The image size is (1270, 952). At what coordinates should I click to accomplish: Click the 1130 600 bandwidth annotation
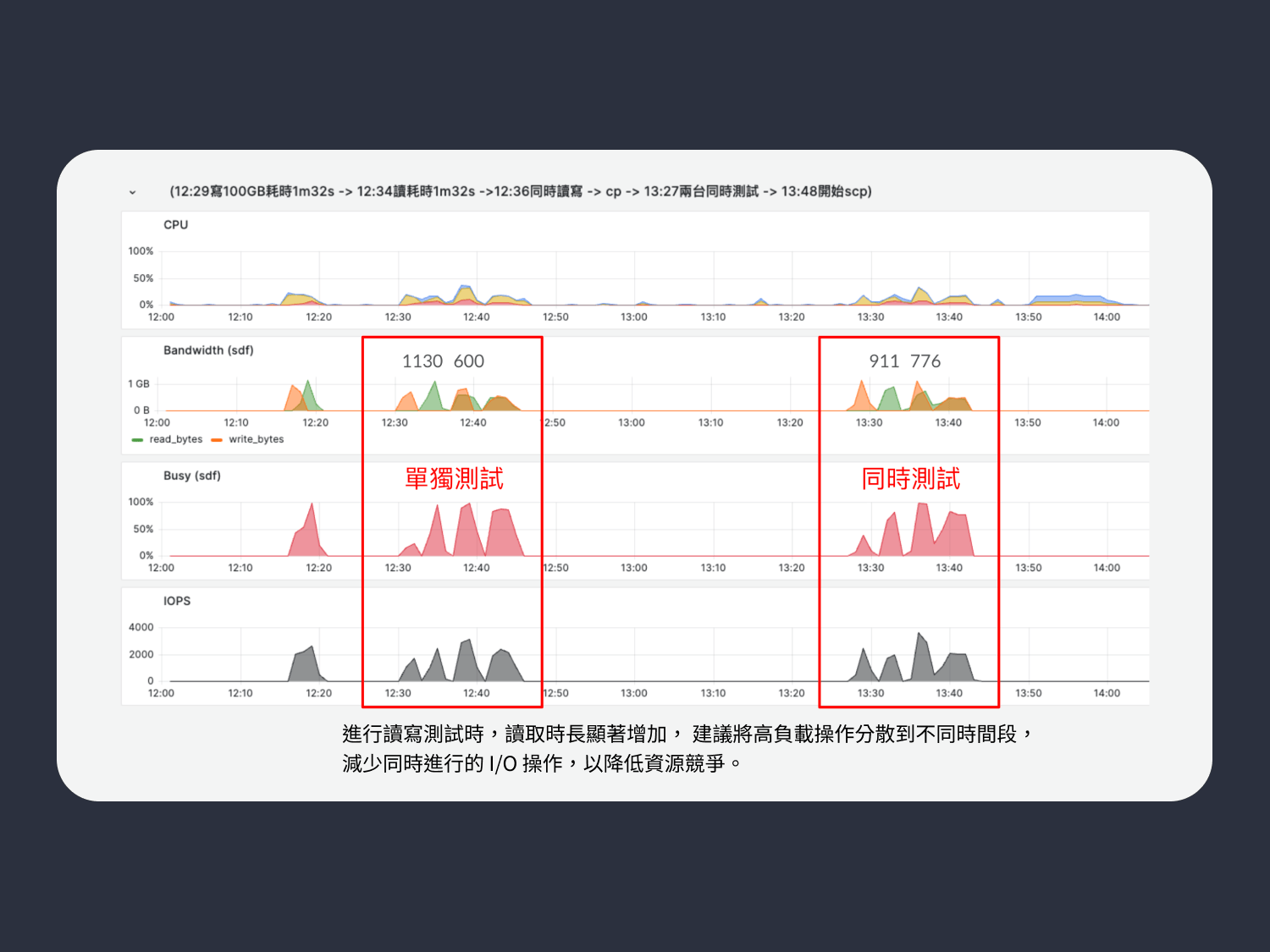(x=443, y=361)
